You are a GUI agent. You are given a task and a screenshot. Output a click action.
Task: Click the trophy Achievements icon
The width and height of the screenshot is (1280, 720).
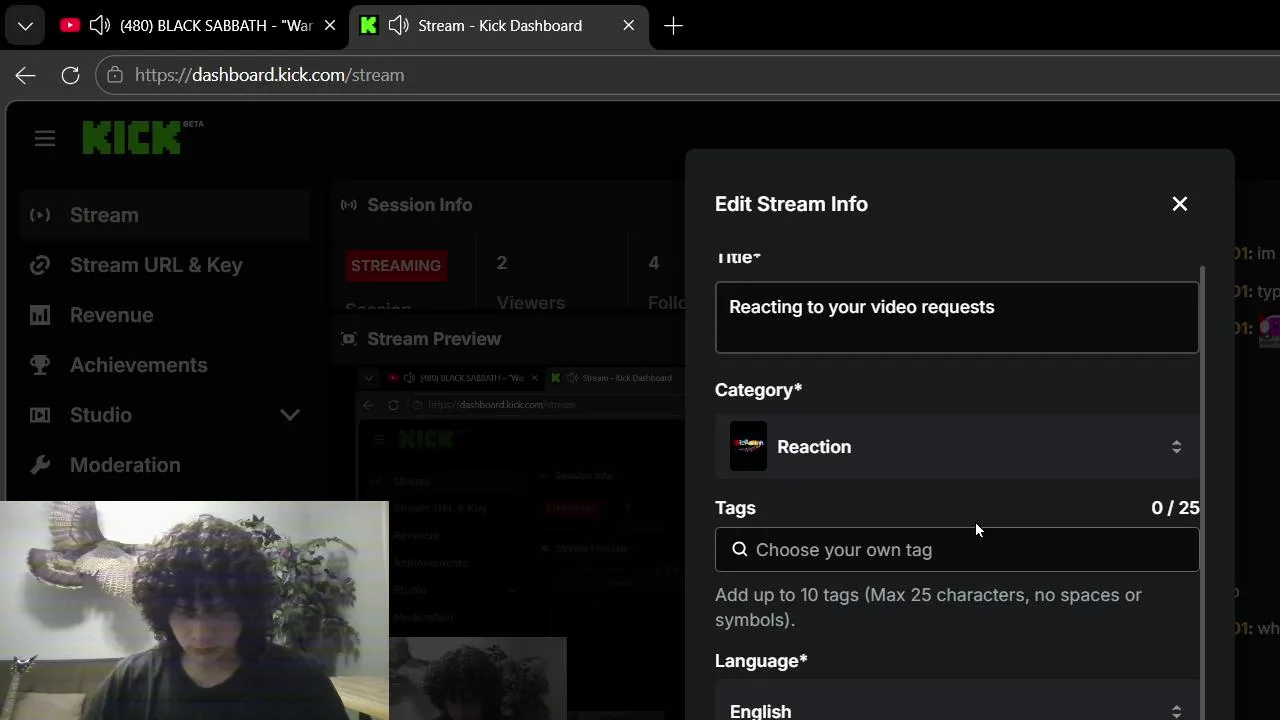click(x=40, y=365)
